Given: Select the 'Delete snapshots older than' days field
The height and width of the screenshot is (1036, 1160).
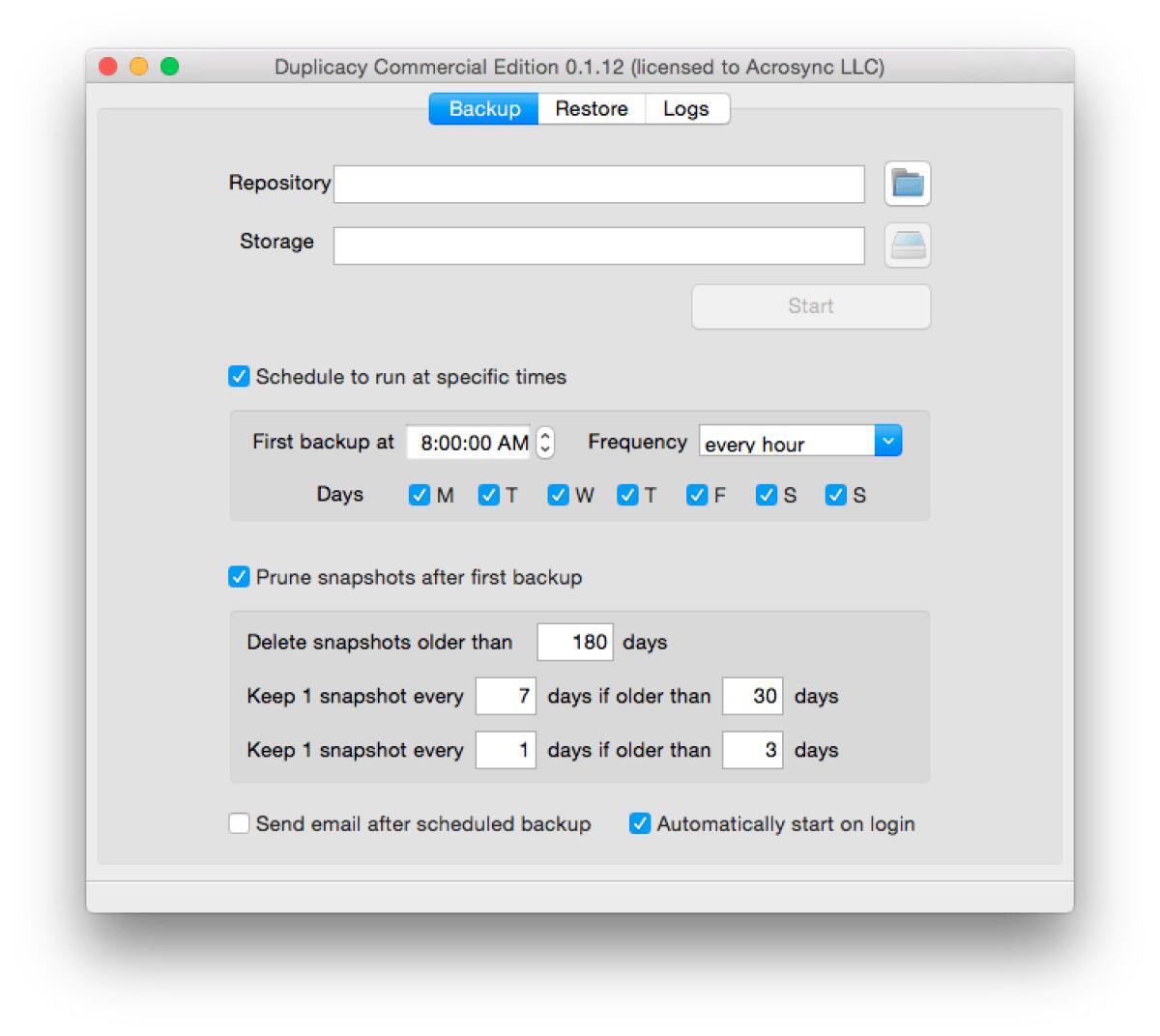Looking at the screenshot, I should [x=575, y=642].
